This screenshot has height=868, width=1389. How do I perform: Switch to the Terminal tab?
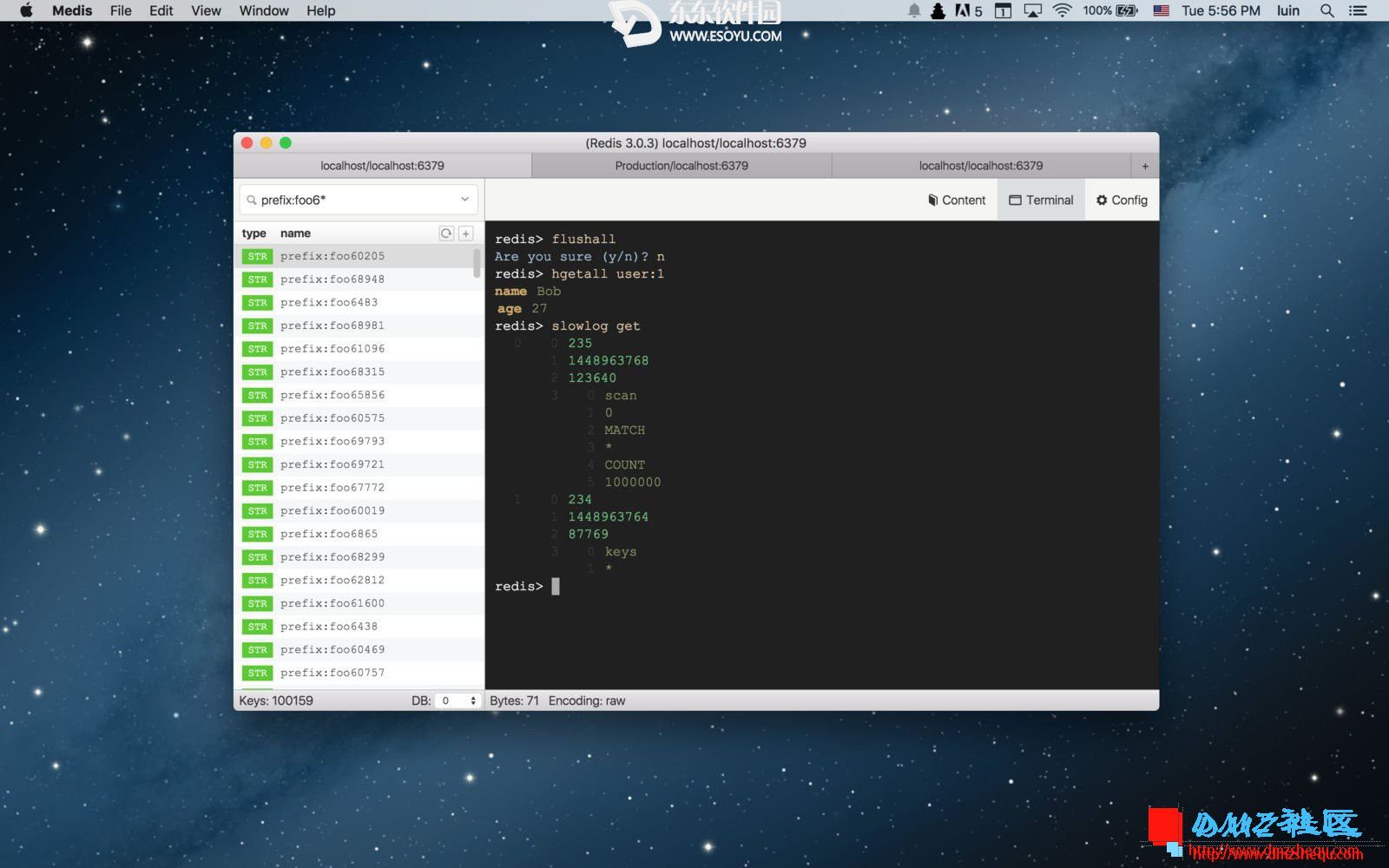coord(1041,200)
